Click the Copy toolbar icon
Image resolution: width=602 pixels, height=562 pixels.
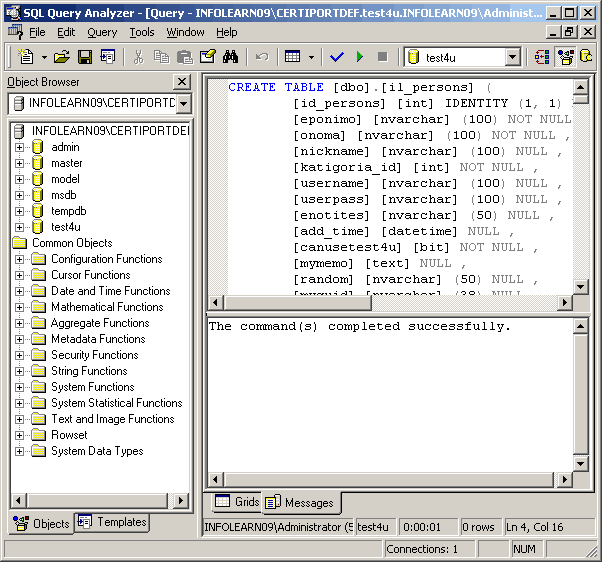[x=161, y=57]
